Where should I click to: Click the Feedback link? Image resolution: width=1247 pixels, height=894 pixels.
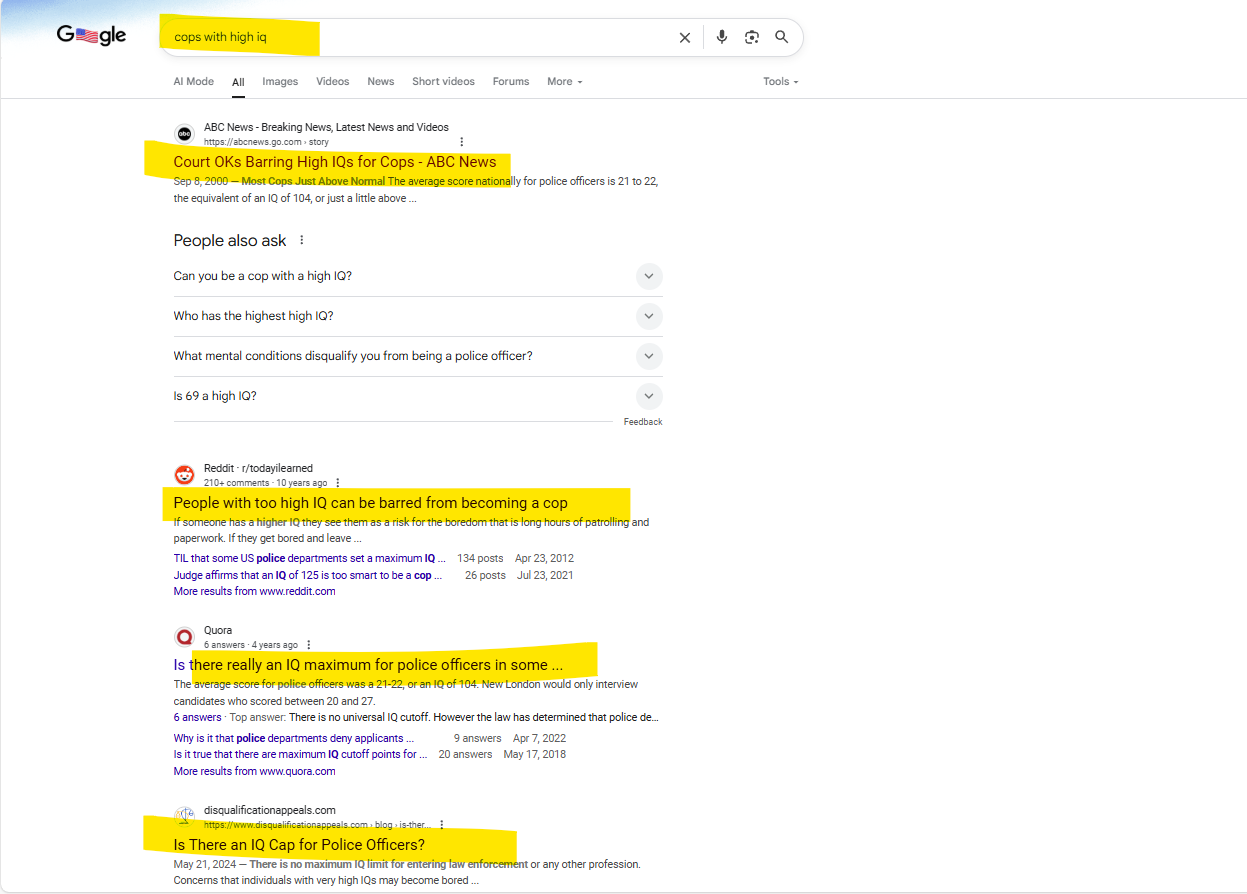click(x=643, y=422)
